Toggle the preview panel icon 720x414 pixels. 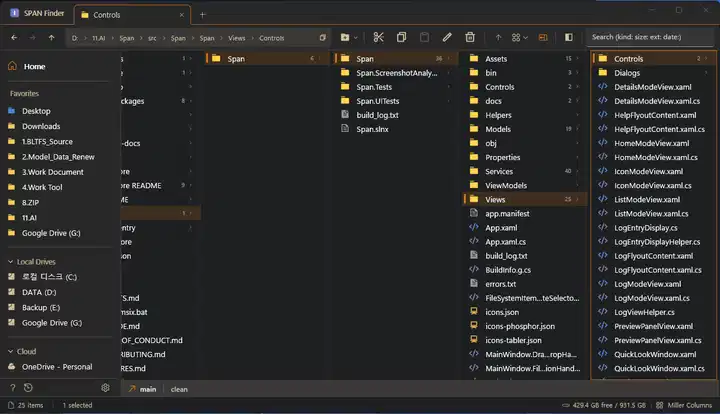[x=569, y=37]
